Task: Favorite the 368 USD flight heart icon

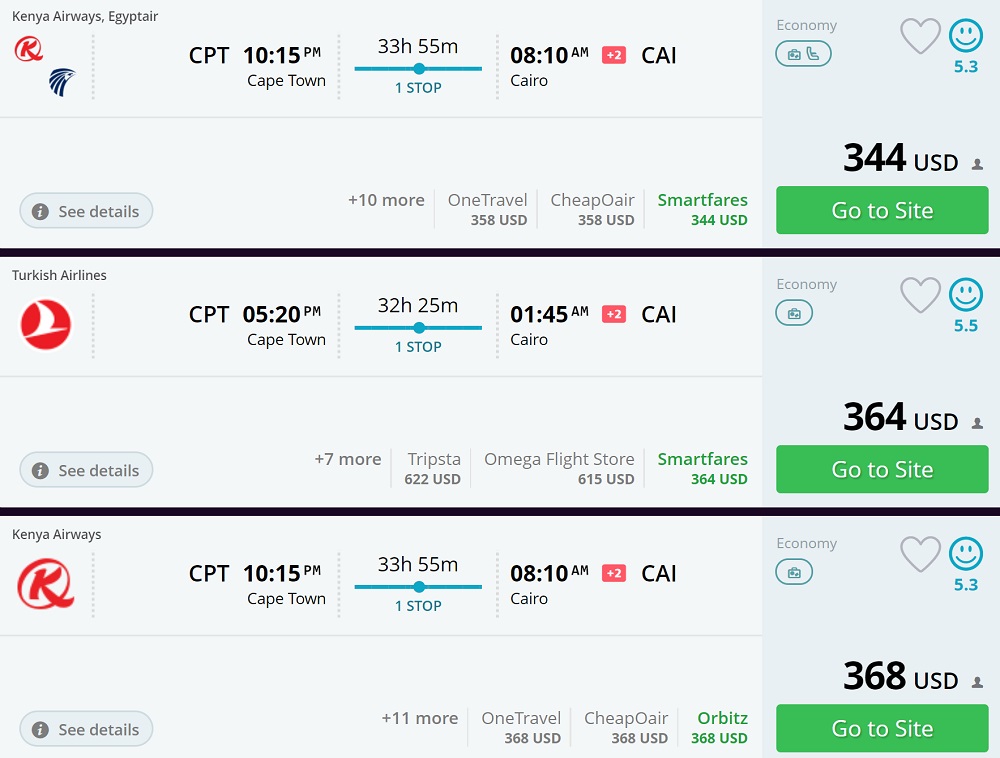Action: [x=920, y=555]
